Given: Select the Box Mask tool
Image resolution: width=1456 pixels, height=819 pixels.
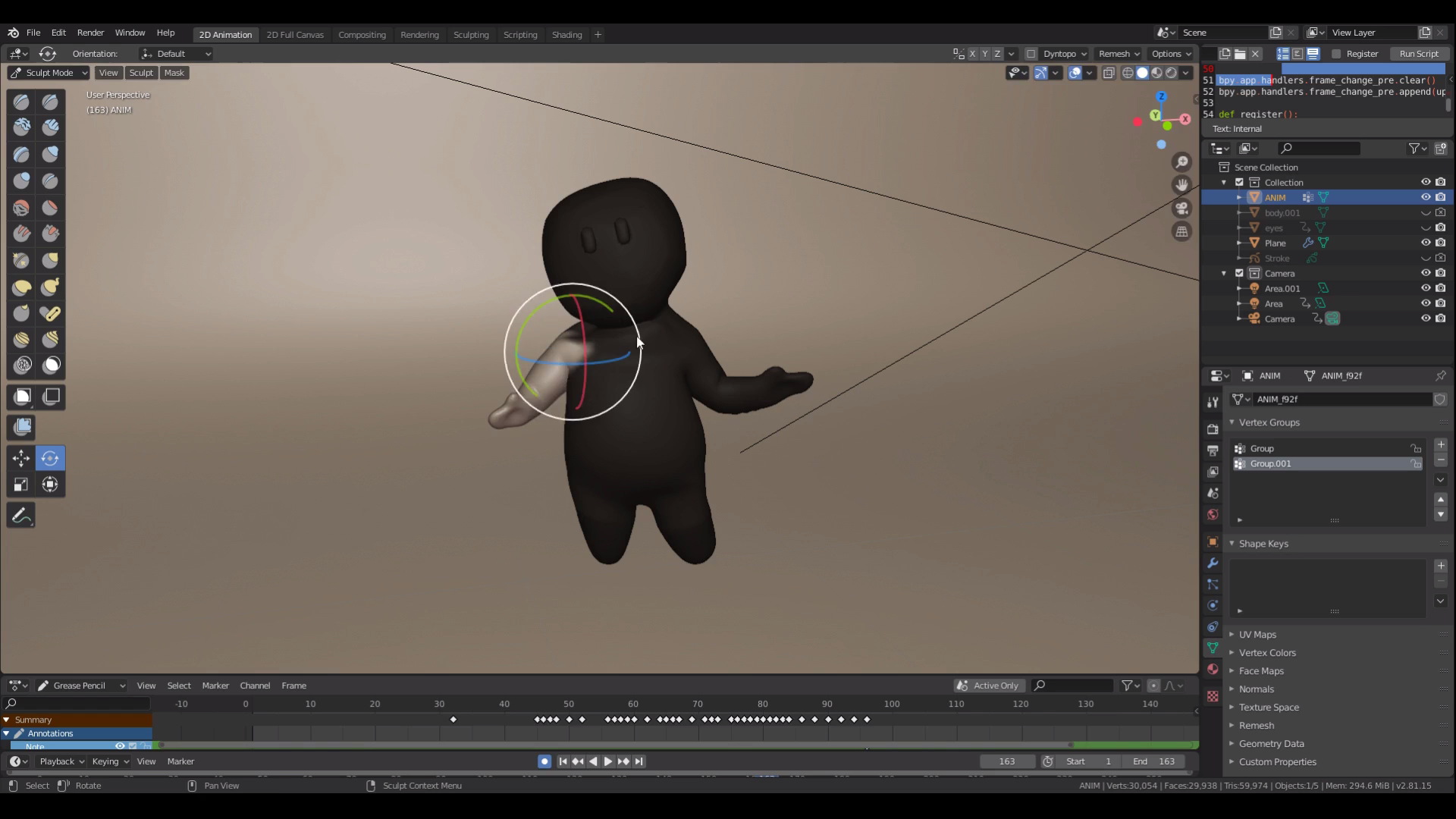Looking at the screenshot, I should point(21,397).
